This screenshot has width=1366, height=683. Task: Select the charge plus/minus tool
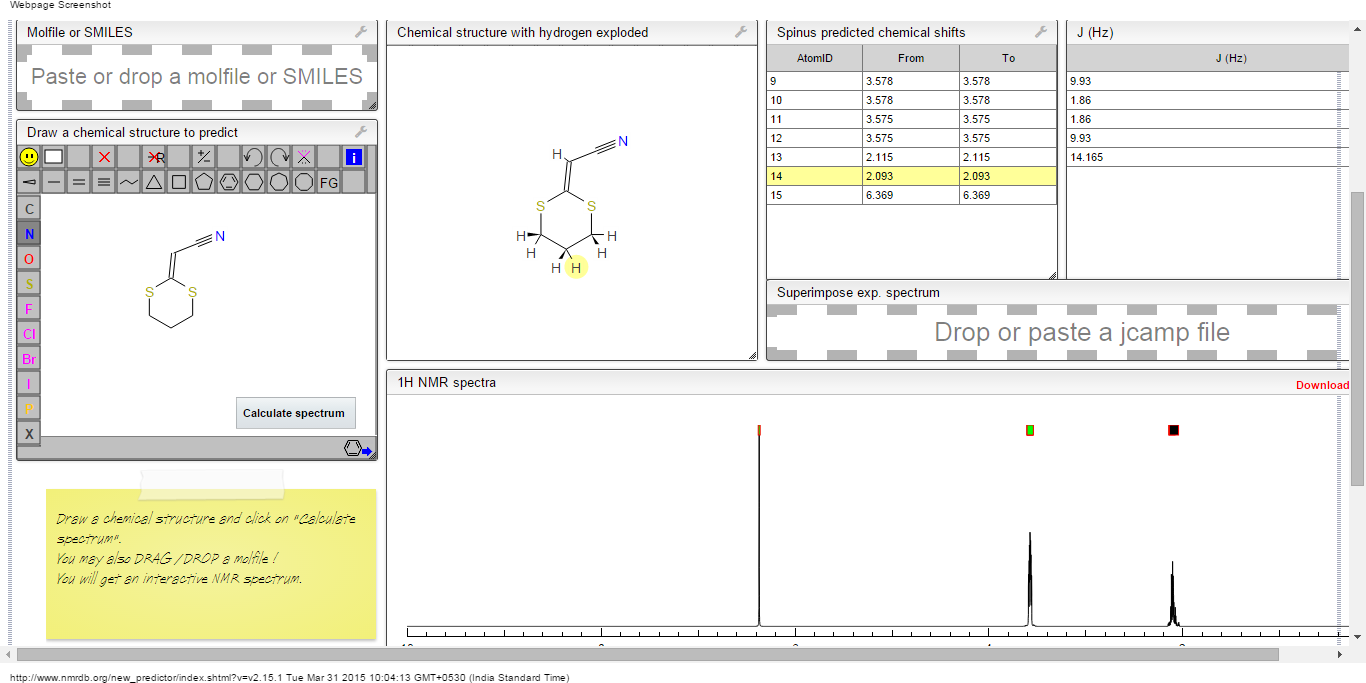tap(204, 157)
